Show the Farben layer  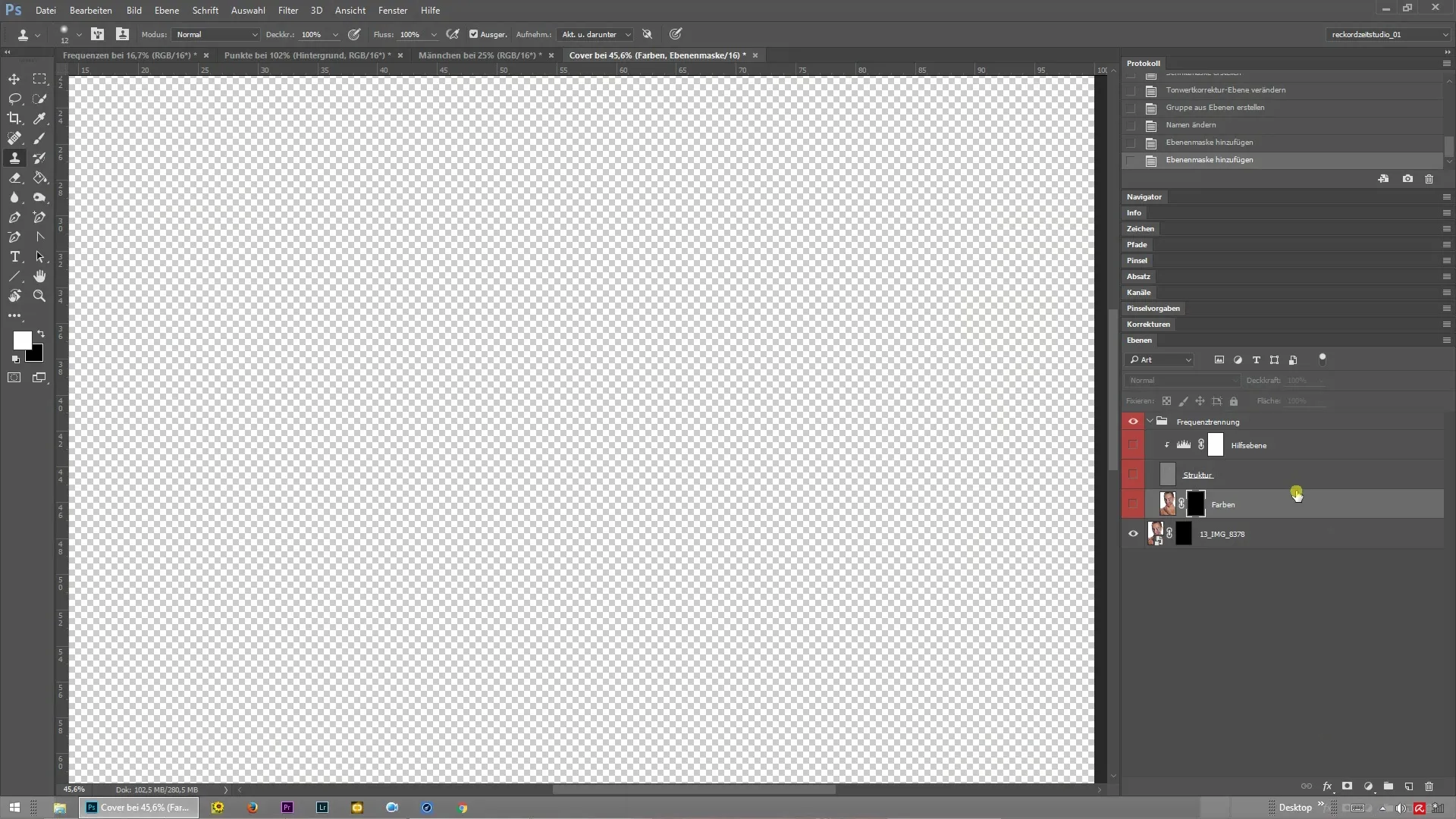pos(1133,504)
